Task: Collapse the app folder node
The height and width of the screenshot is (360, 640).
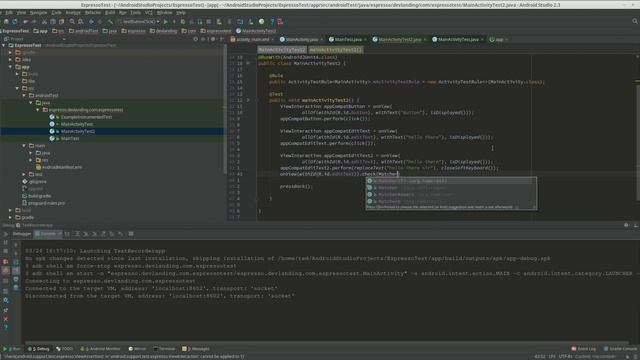Action: click(10, 67)
